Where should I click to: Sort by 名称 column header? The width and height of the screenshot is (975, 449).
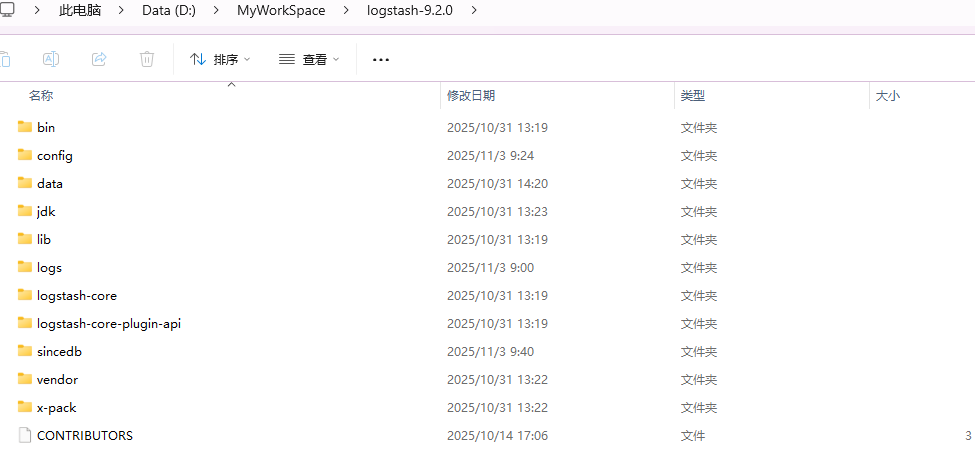41,96
